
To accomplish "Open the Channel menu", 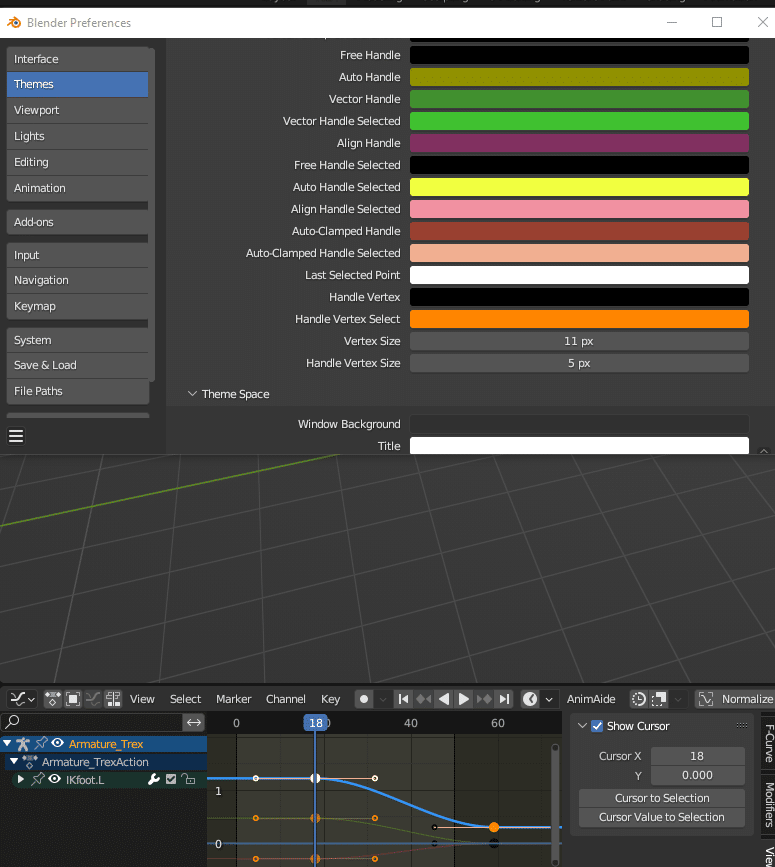I will click(x=285, y=699).
